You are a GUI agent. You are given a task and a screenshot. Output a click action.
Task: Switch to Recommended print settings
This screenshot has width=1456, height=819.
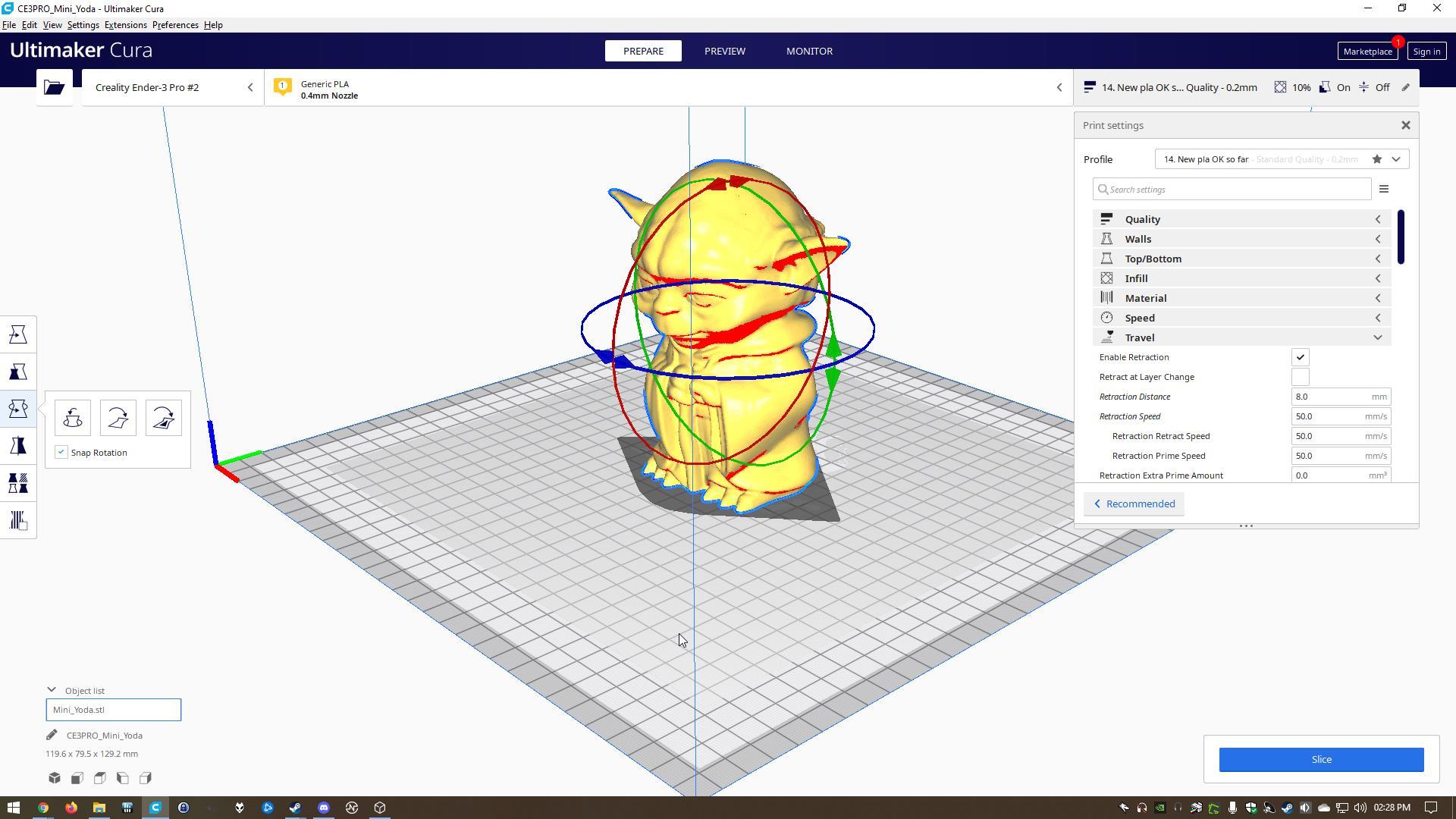(1134, 504)
